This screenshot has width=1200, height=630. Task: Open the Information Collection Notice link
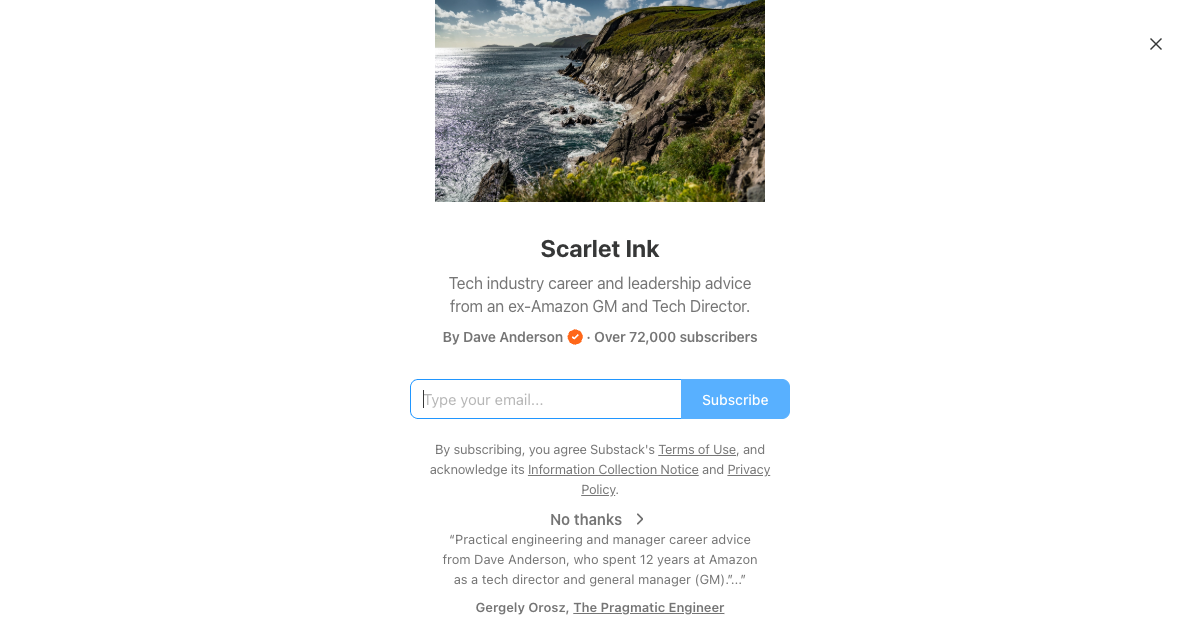point(613,469)
